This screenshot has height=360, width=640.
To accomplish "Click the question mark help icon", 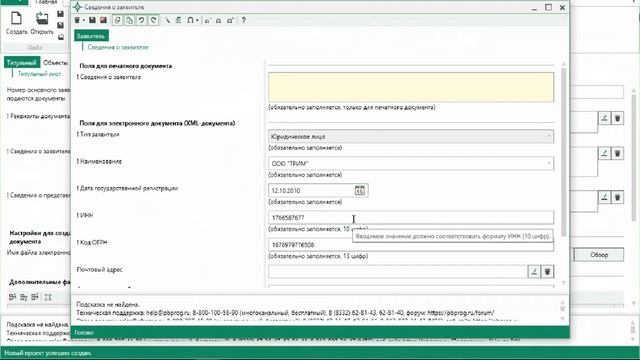I will [x=243, y=20].
